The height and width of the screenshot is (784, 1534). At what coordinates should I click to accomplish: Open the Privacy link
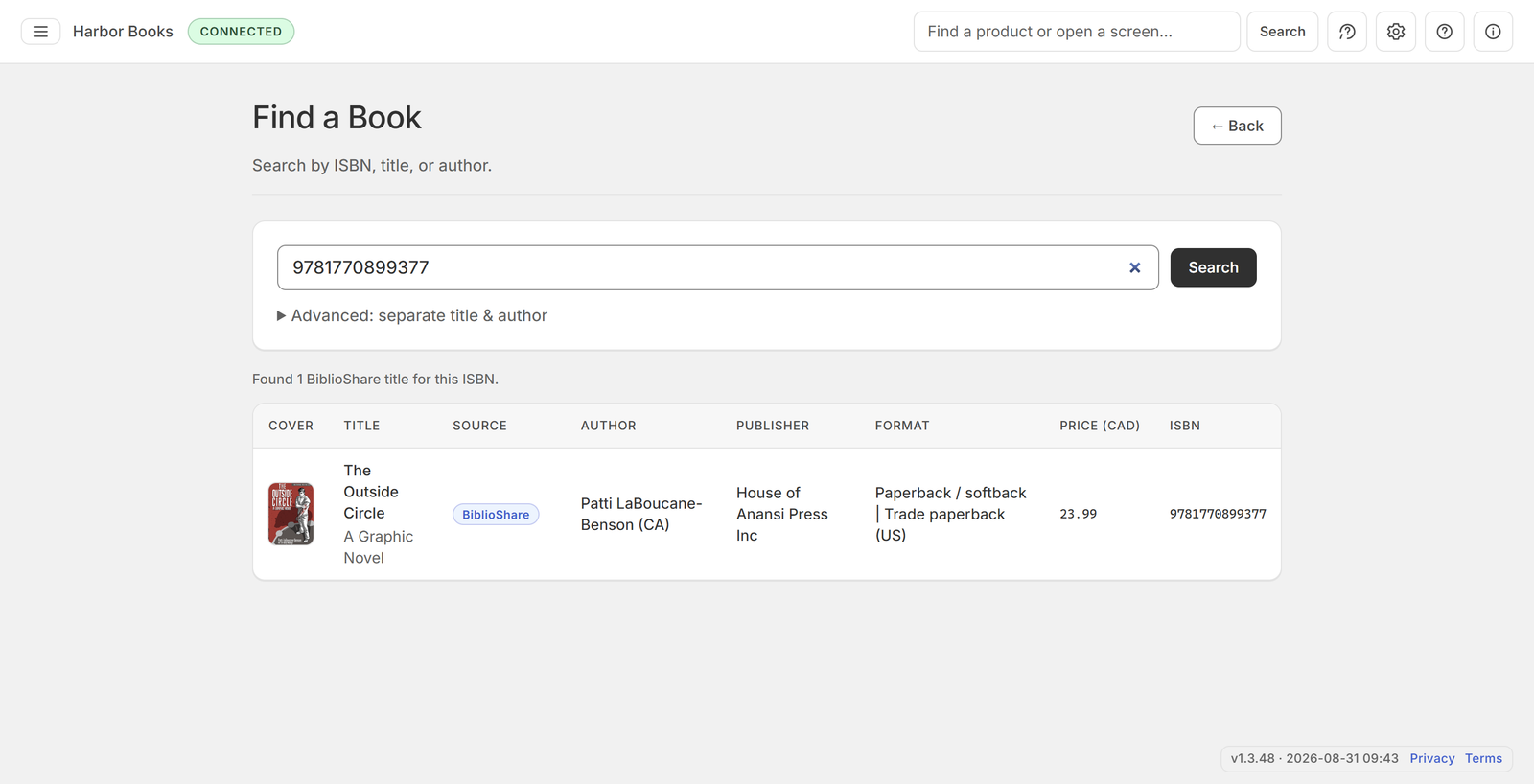(1432, 758)
